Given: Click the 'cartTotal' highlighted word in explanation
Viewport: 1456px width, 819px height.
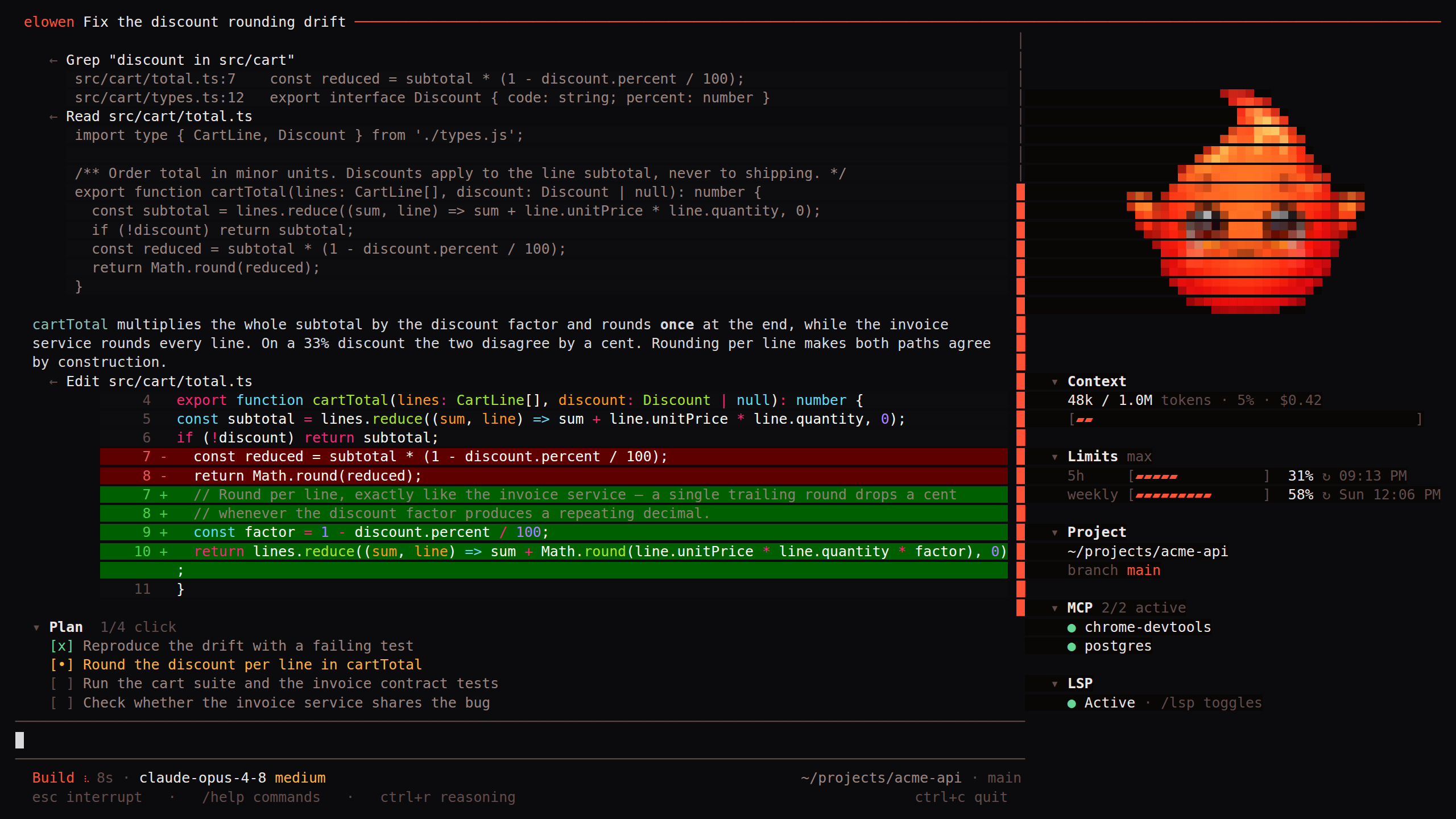Looking at the screenshot, I should [x=70, y=325].
